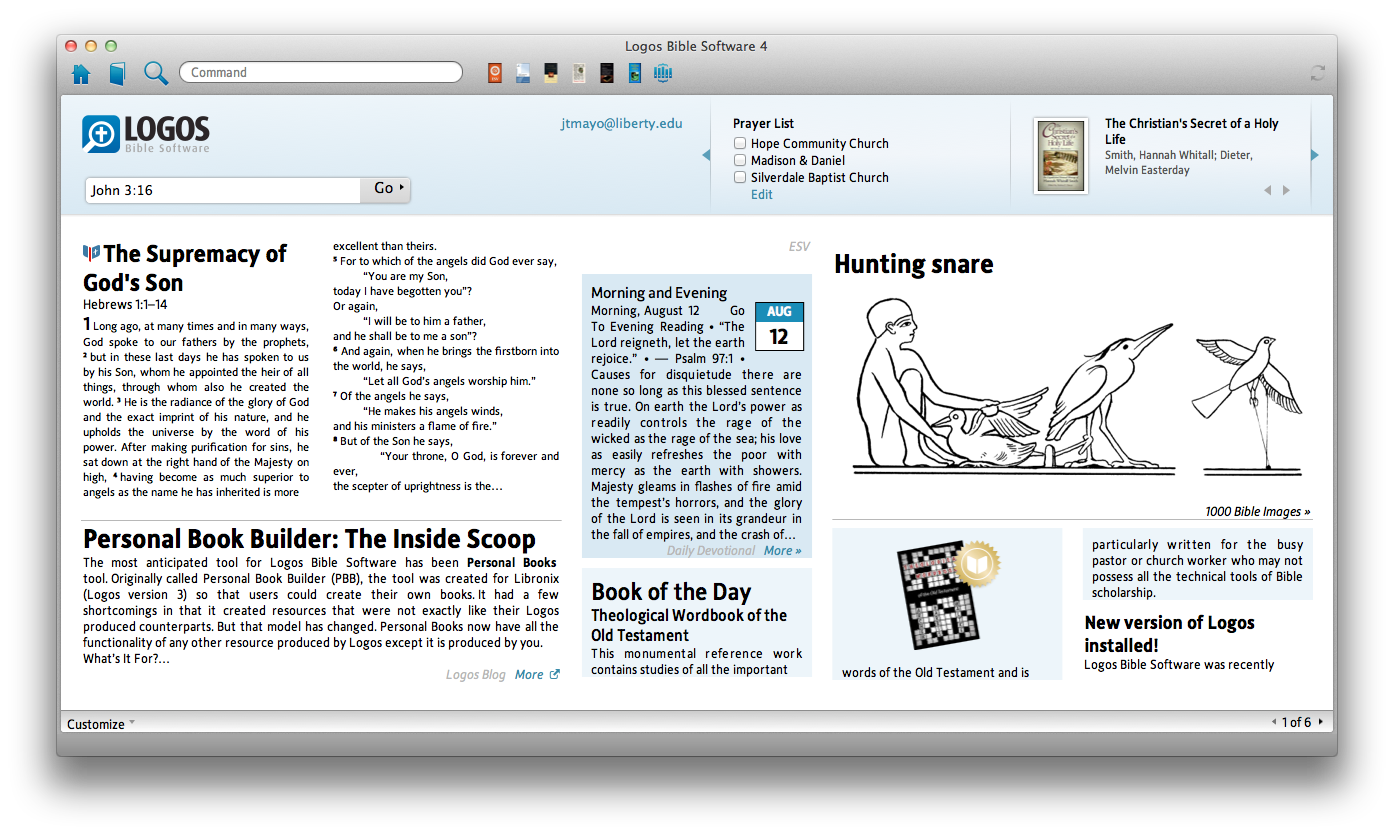The width and height of the screenshot is (1394, 835).
Task: Open the Customize dropdown
Action: [101, 724]
